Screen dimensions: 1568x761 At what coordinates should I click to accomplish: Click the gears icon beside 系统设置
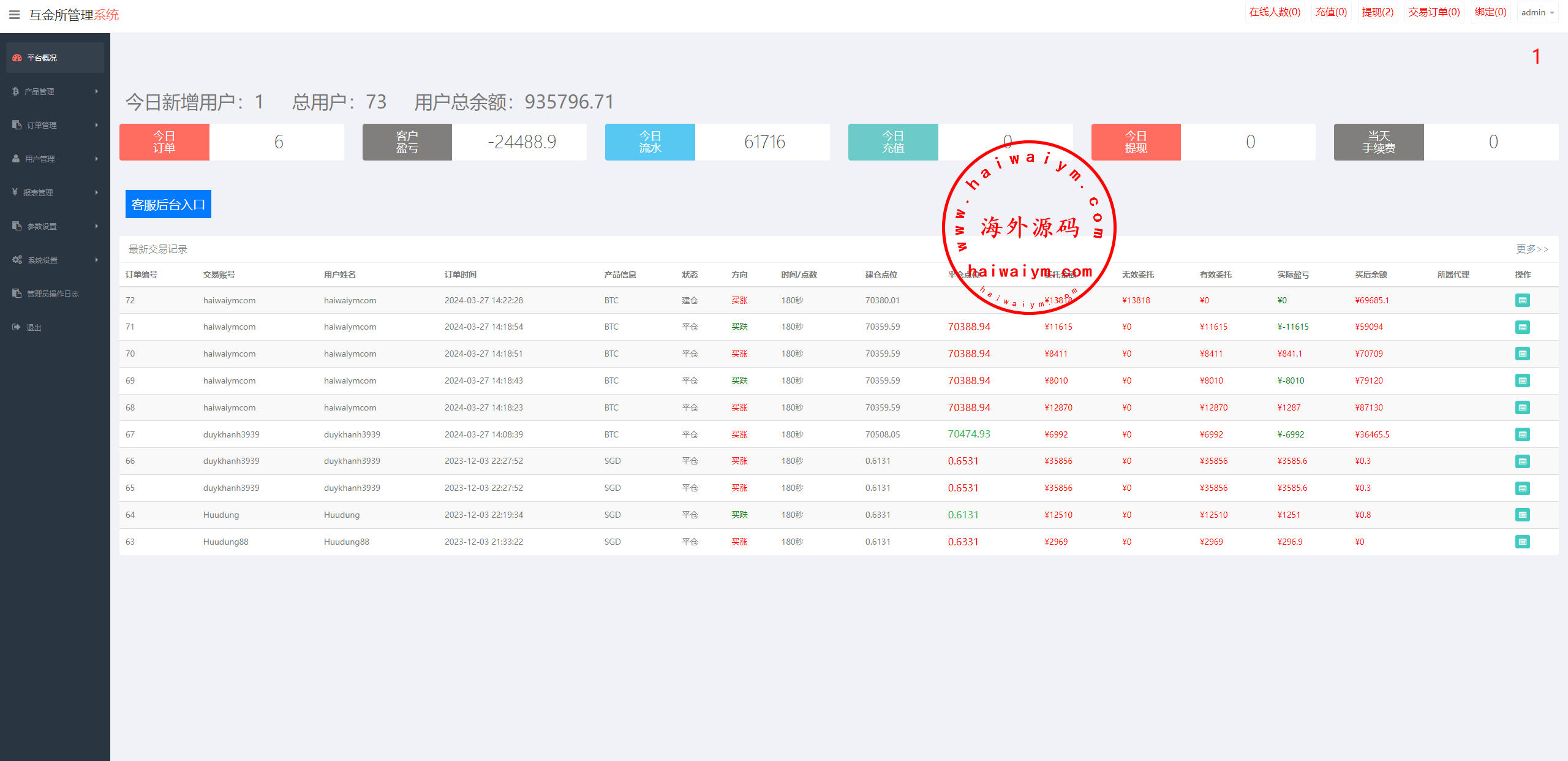[17, 260]
